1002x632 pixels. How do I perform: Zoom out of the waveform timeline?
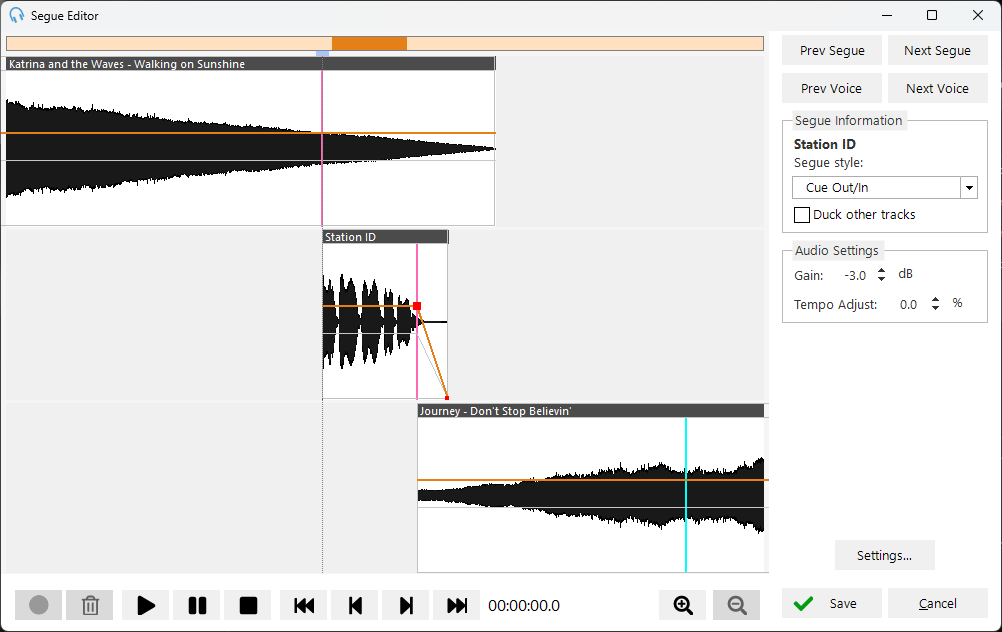click(x=736, y=605)
